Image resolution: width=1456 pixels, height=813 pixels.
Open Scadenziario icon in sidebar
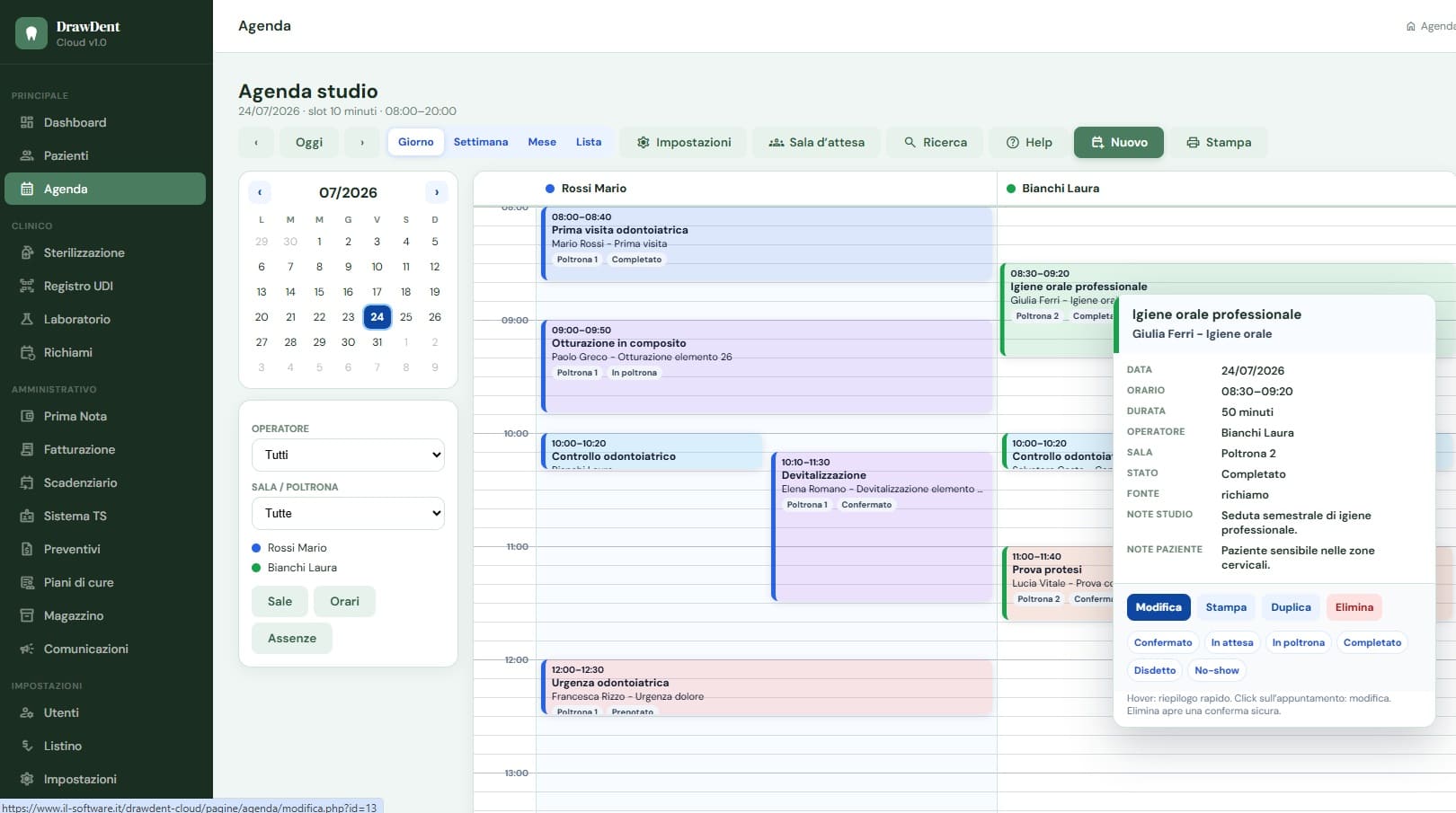tap(27, 482)
